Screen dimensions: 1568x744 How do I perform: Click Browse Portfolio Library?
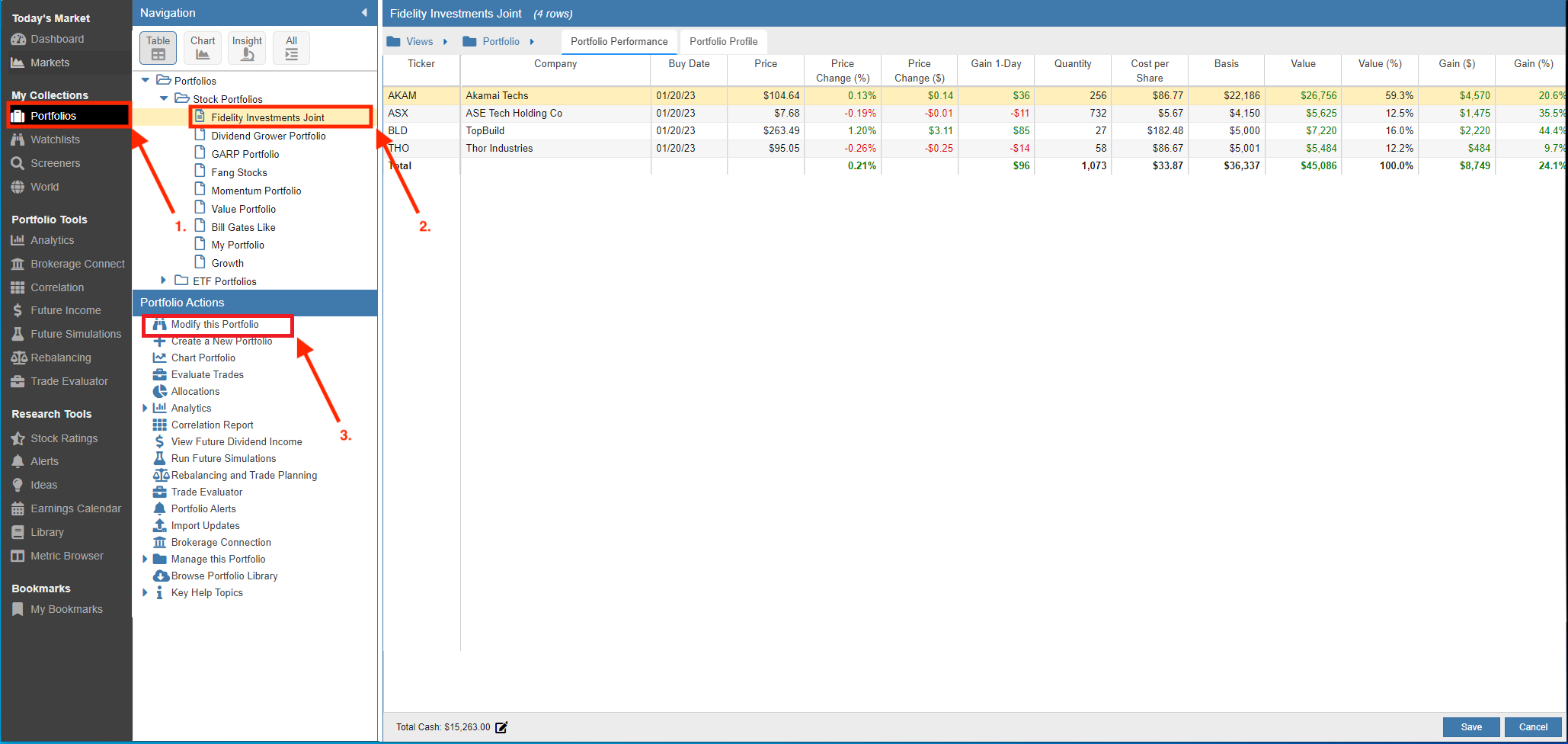224,576
